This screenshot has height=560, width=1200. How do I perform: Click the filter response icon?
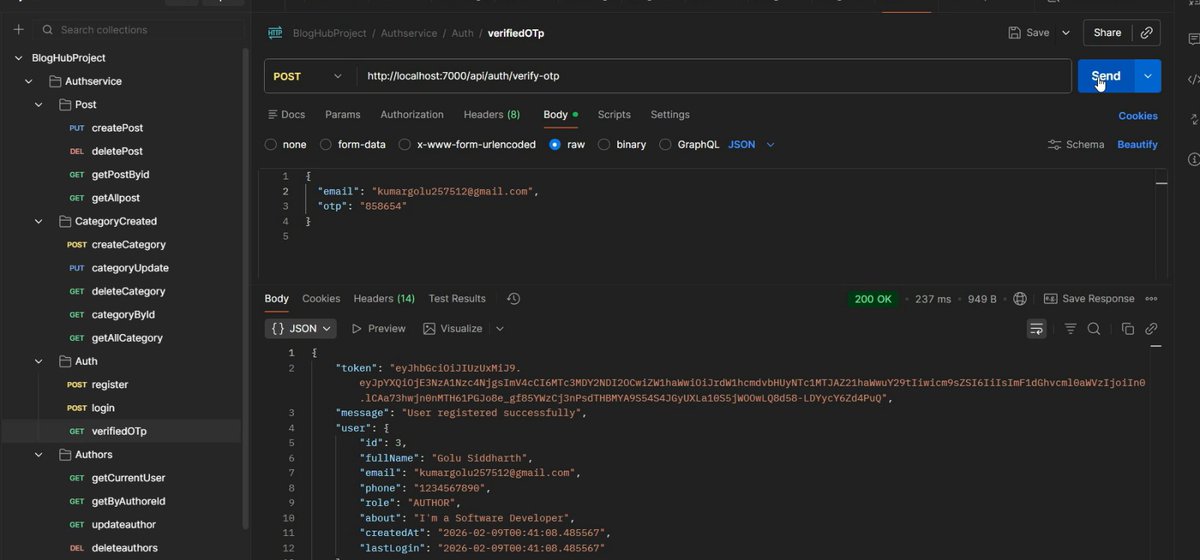click(x=1070, y=329)
